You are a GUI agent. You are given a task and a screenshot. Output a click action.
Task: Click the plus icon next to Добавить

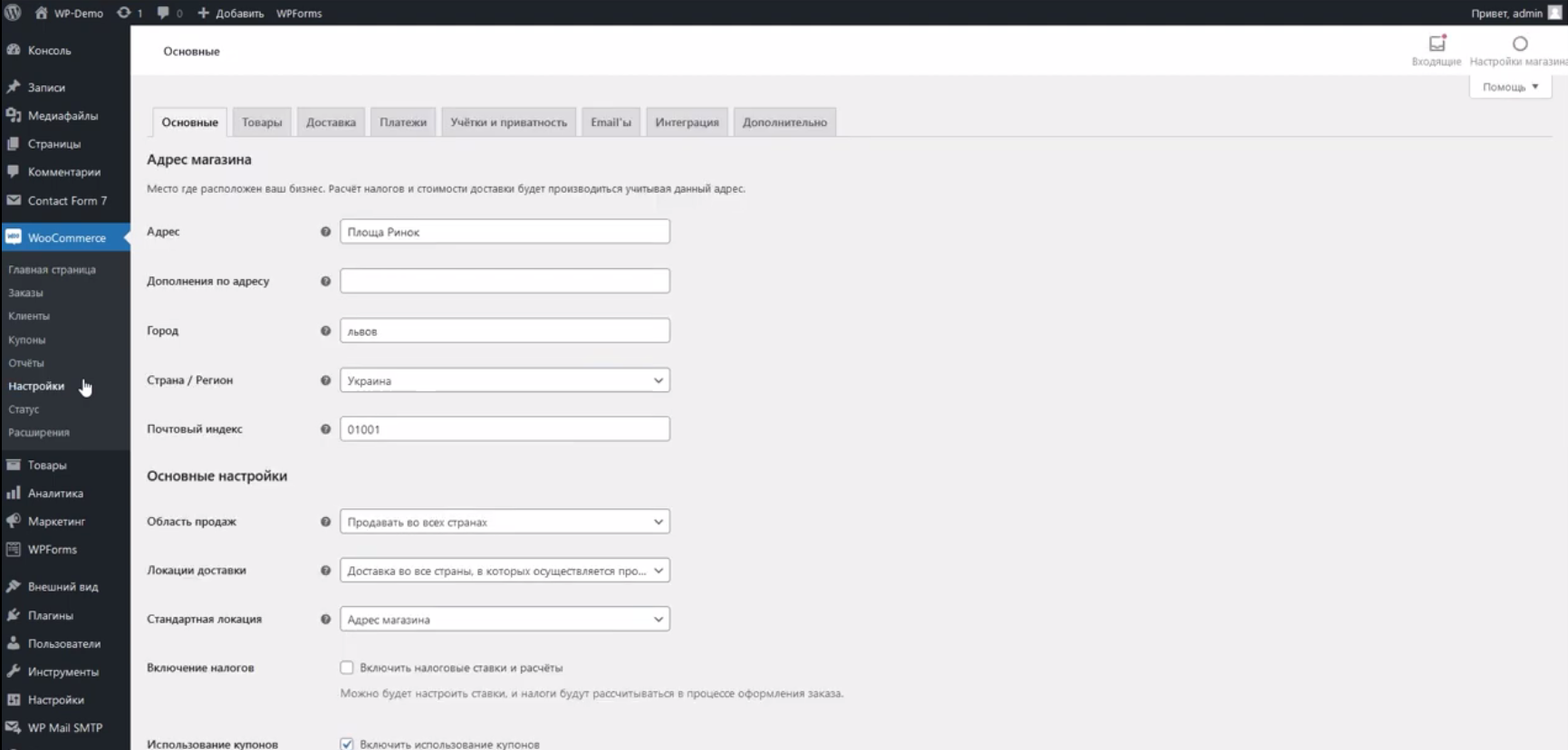[x=203, y=13]
